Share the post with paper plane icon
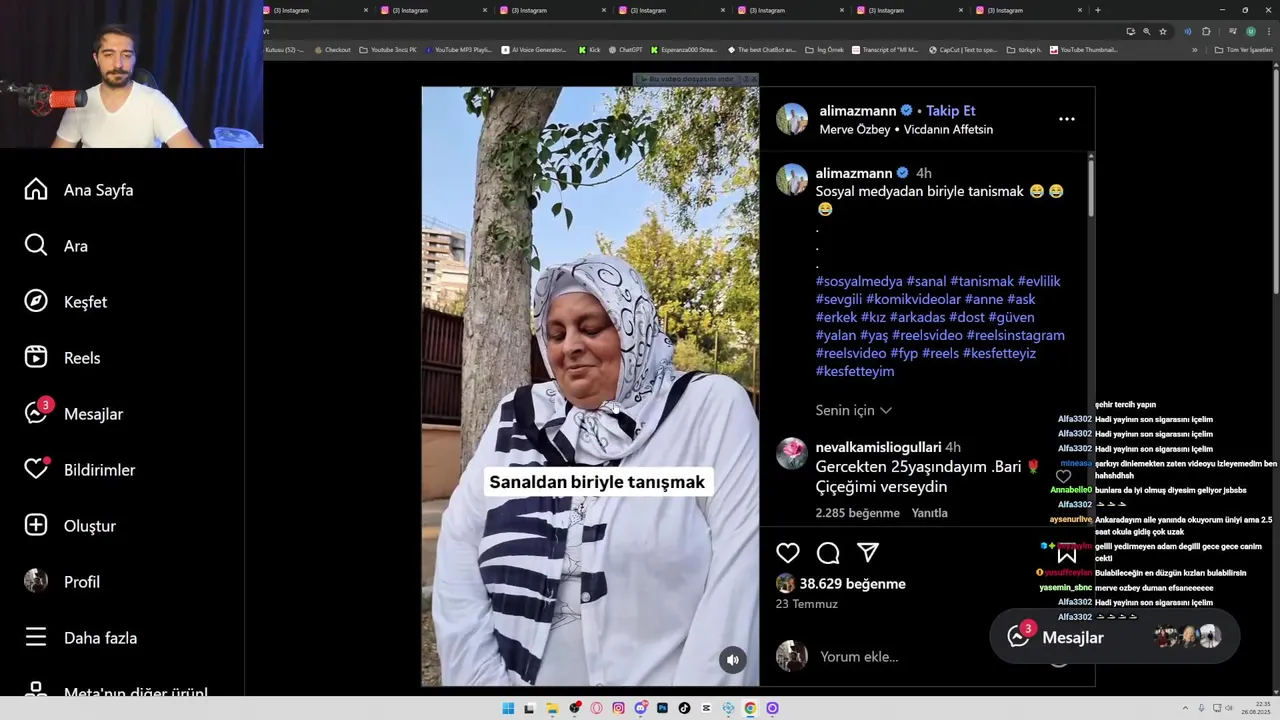The width and height of the screenshot is (1280, 720). 868,553
